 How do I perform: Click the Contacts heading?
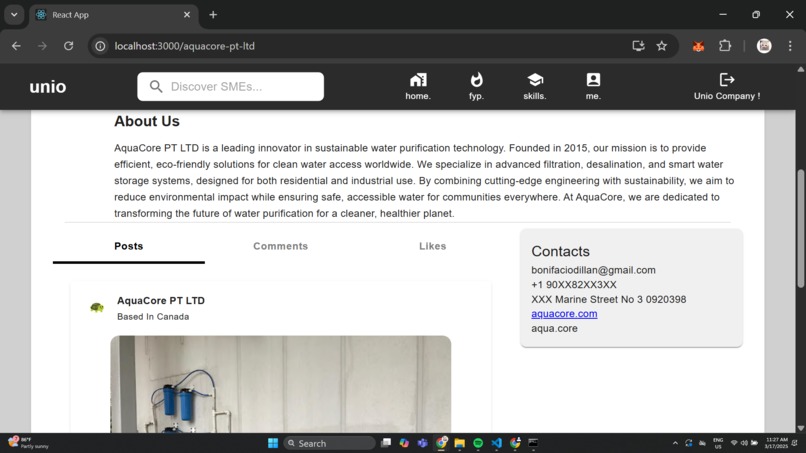(560, 251)
